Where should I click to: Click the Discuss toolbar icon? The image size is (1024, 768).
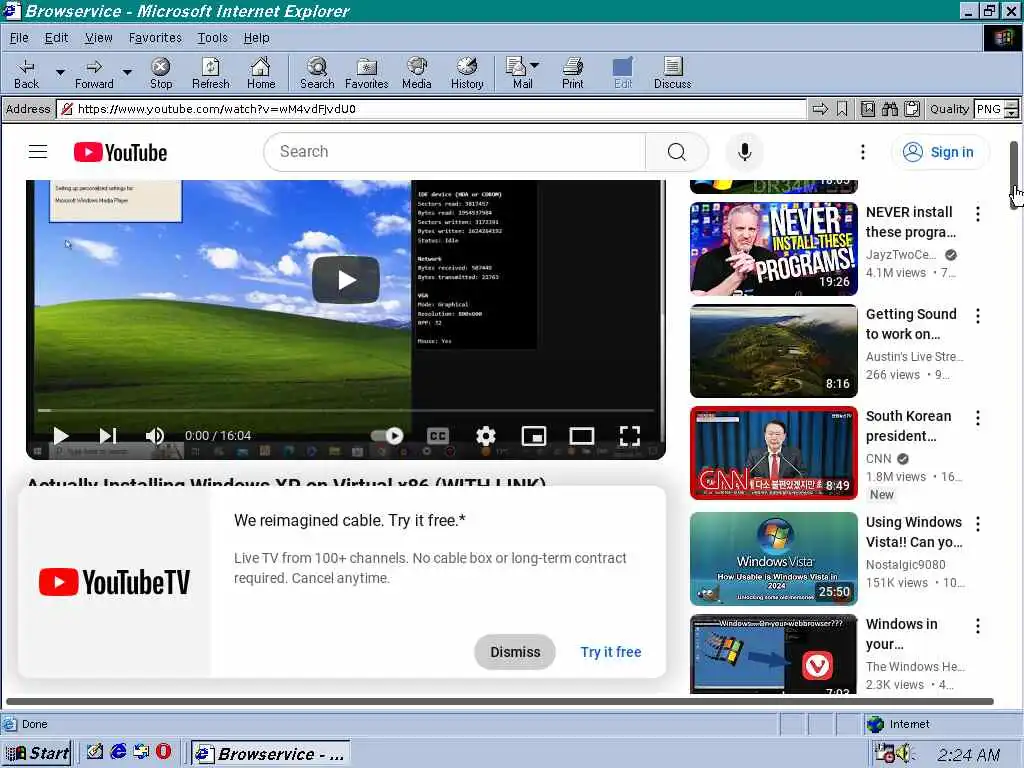point(673,73)
